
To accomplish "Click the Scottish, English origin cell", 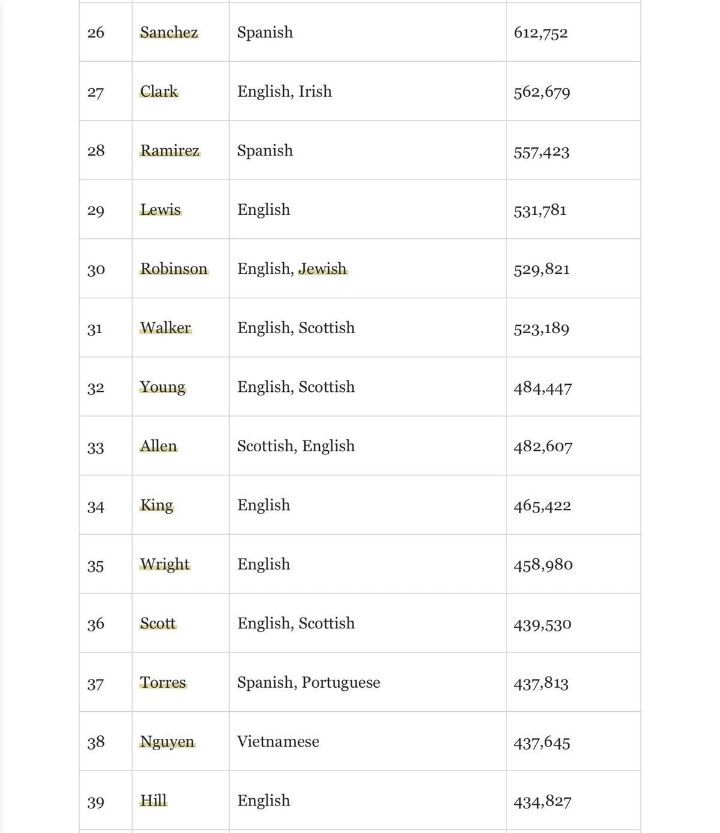I will [296, 446].
